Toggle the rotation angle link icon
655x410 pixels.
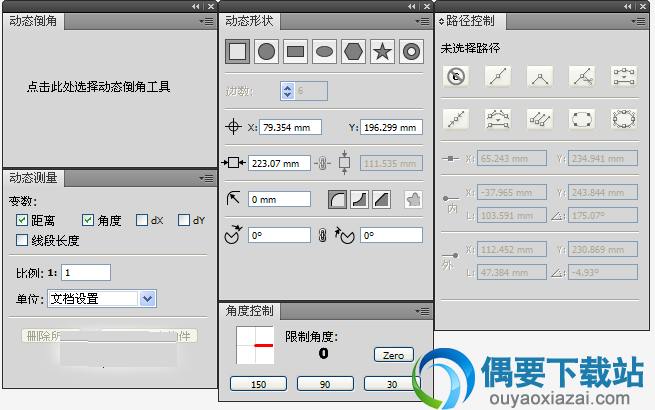coord(322,235)
